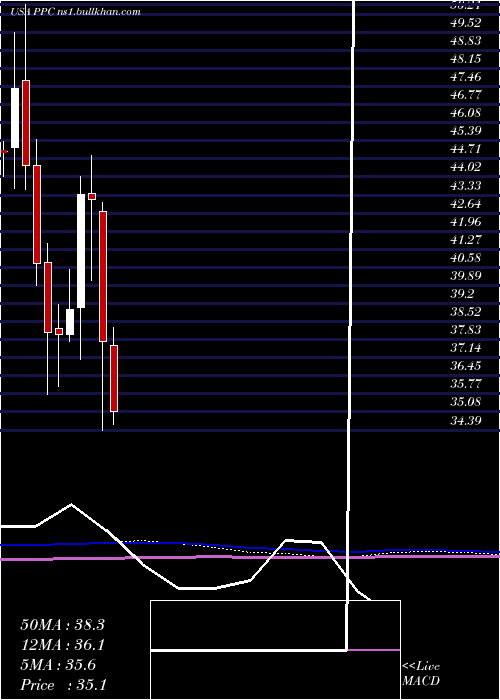This screenshot has height=700, width=500.
Task: Click the <<Live MACD label
Action: 421,674
